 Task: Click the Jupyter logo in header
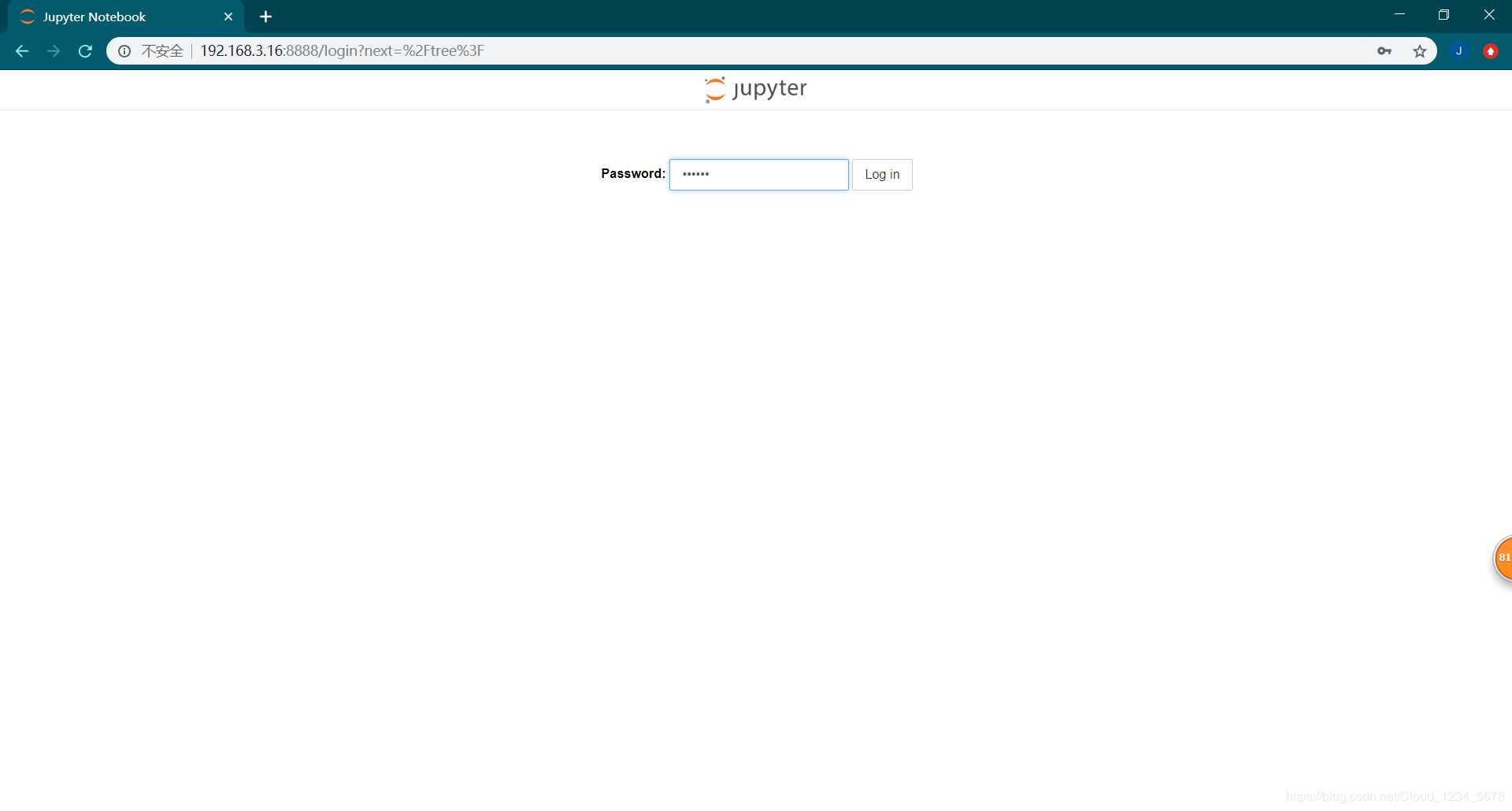[756, 89]
